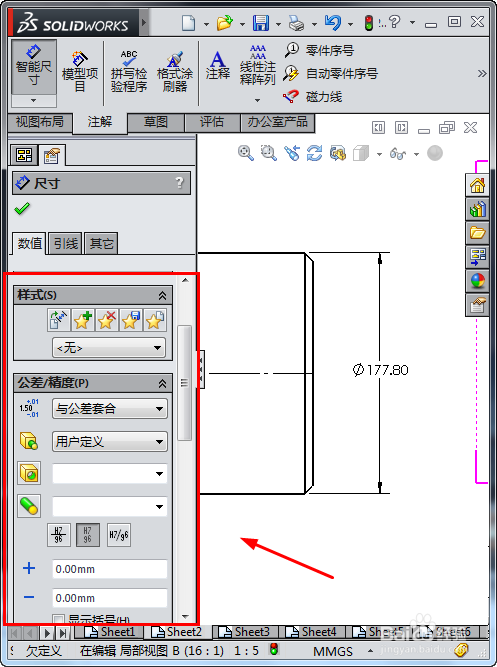Select linear H7/g6 fit display
The height and width of the screenshot is (667, 497).
point(119,535)
